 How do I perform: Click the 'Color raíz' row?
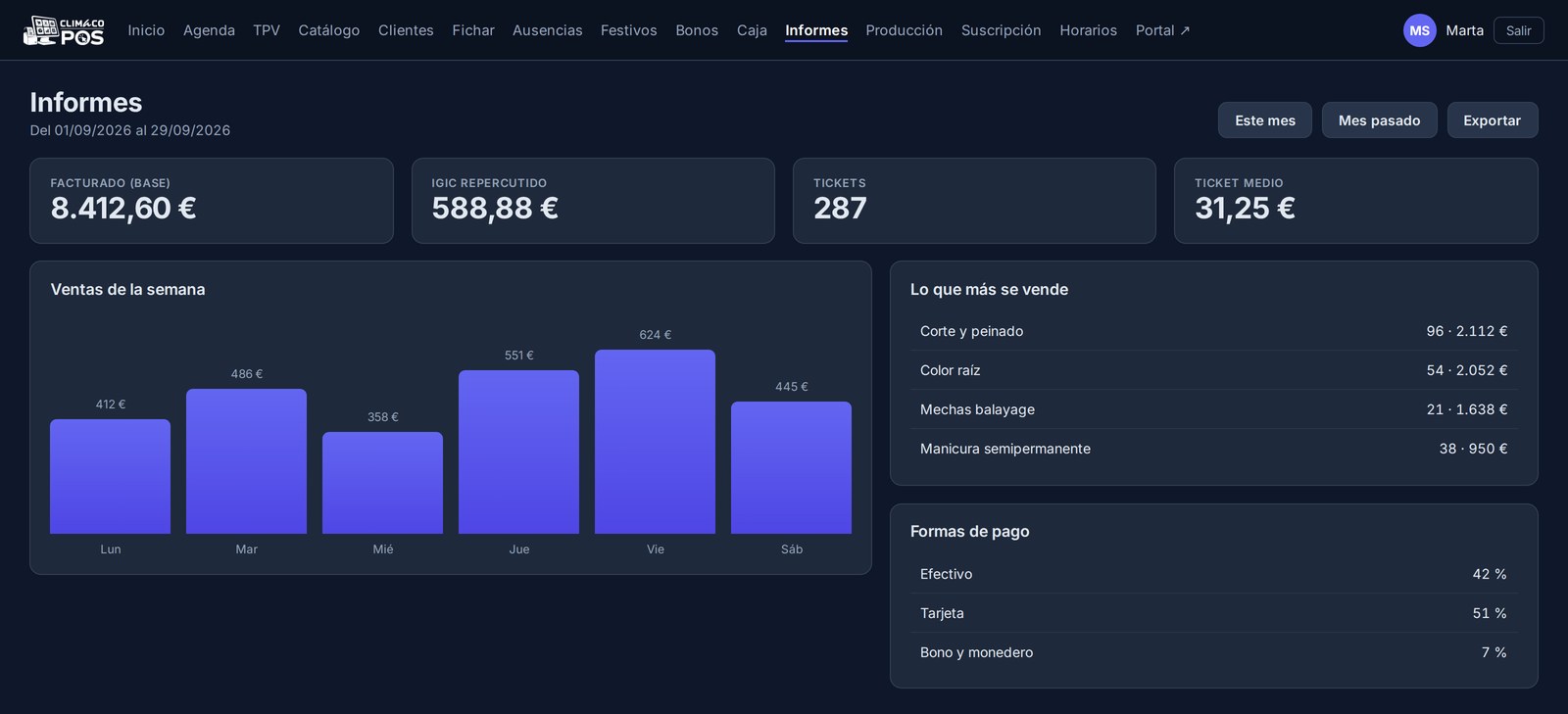tap(1214, 370)
